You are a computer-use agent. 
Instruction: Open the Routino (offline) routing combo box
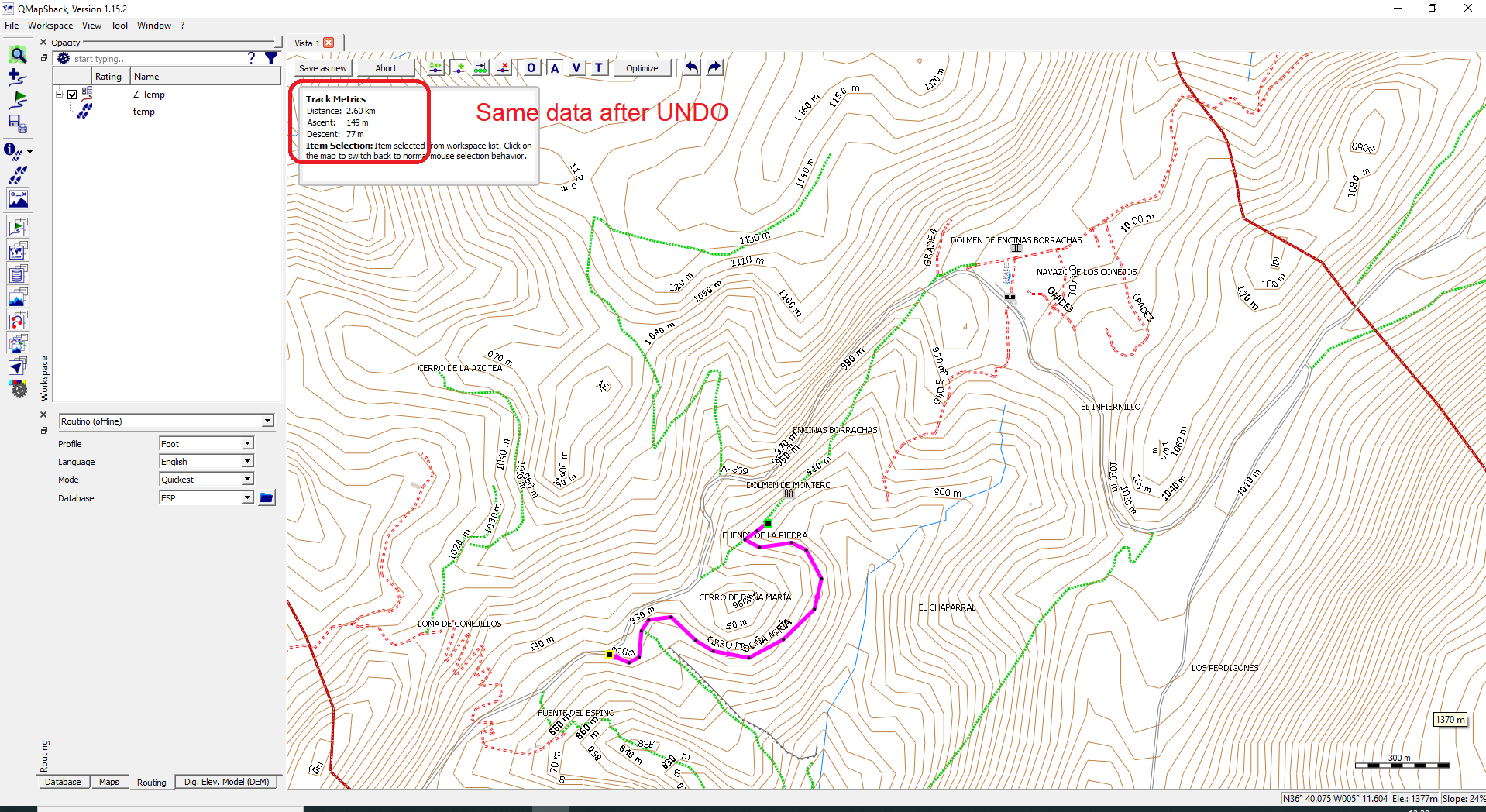(x=166, y=421)
